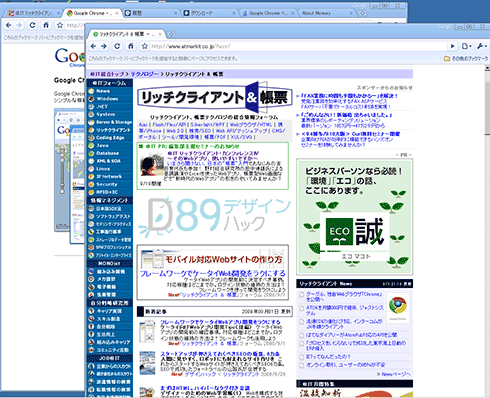Open the wrench settings menu dropdown

point(482,46)
